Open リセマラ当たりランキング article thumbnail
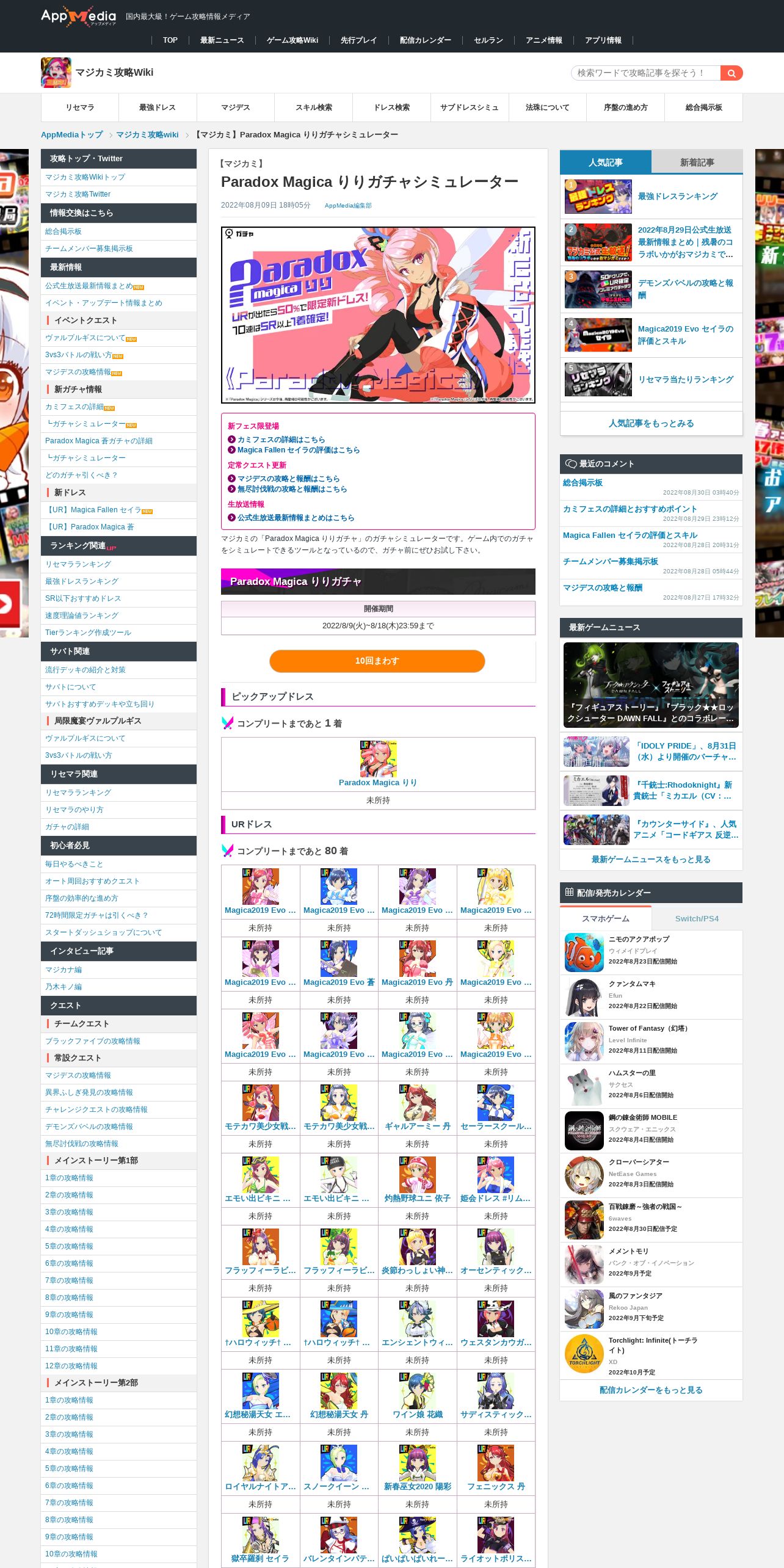Screen dimensions: 784x1568 (x=598, y=379)
